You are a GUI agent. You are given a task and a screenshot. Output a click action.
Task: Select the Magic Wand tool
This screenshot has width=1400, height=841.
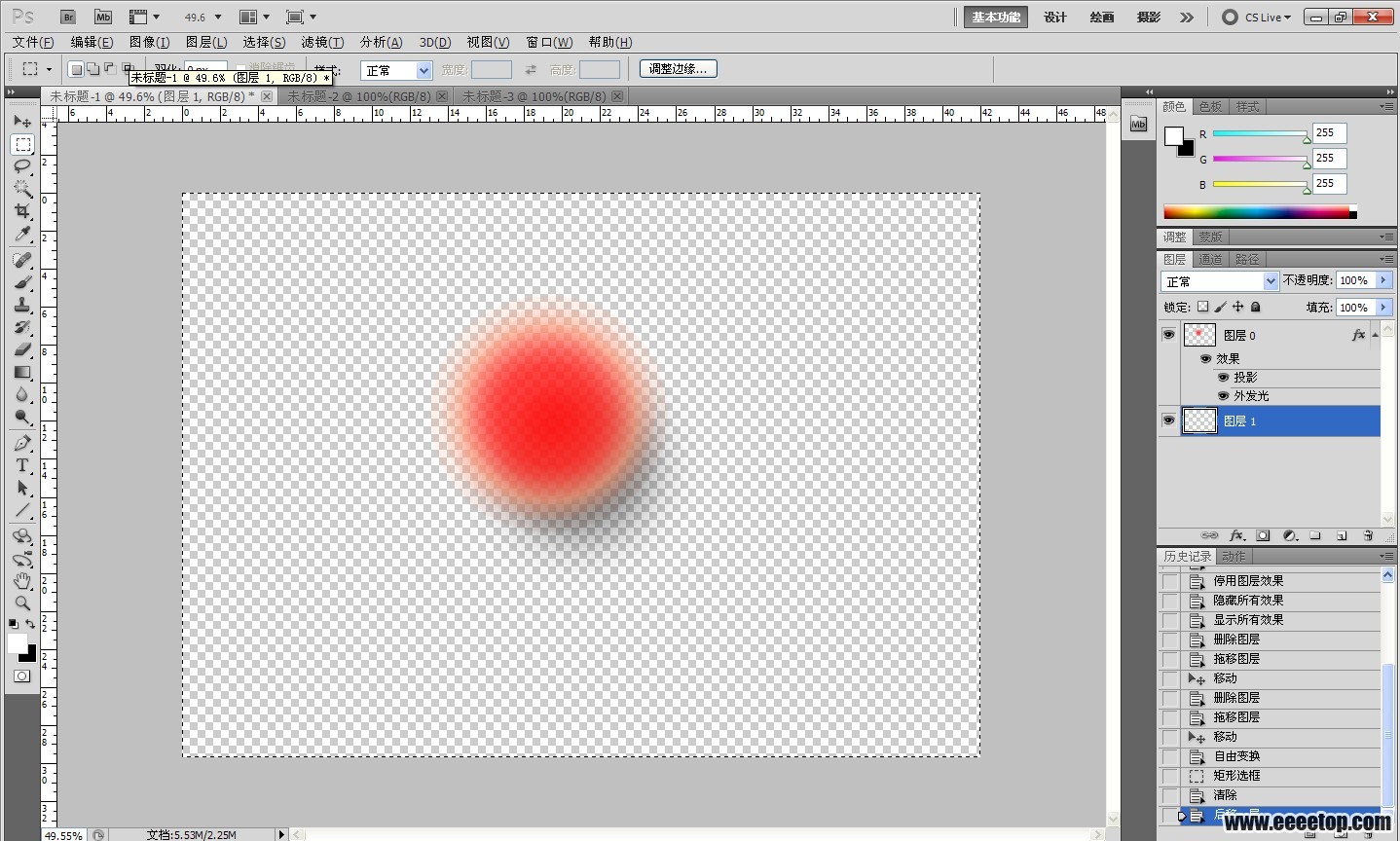point(22,189)
